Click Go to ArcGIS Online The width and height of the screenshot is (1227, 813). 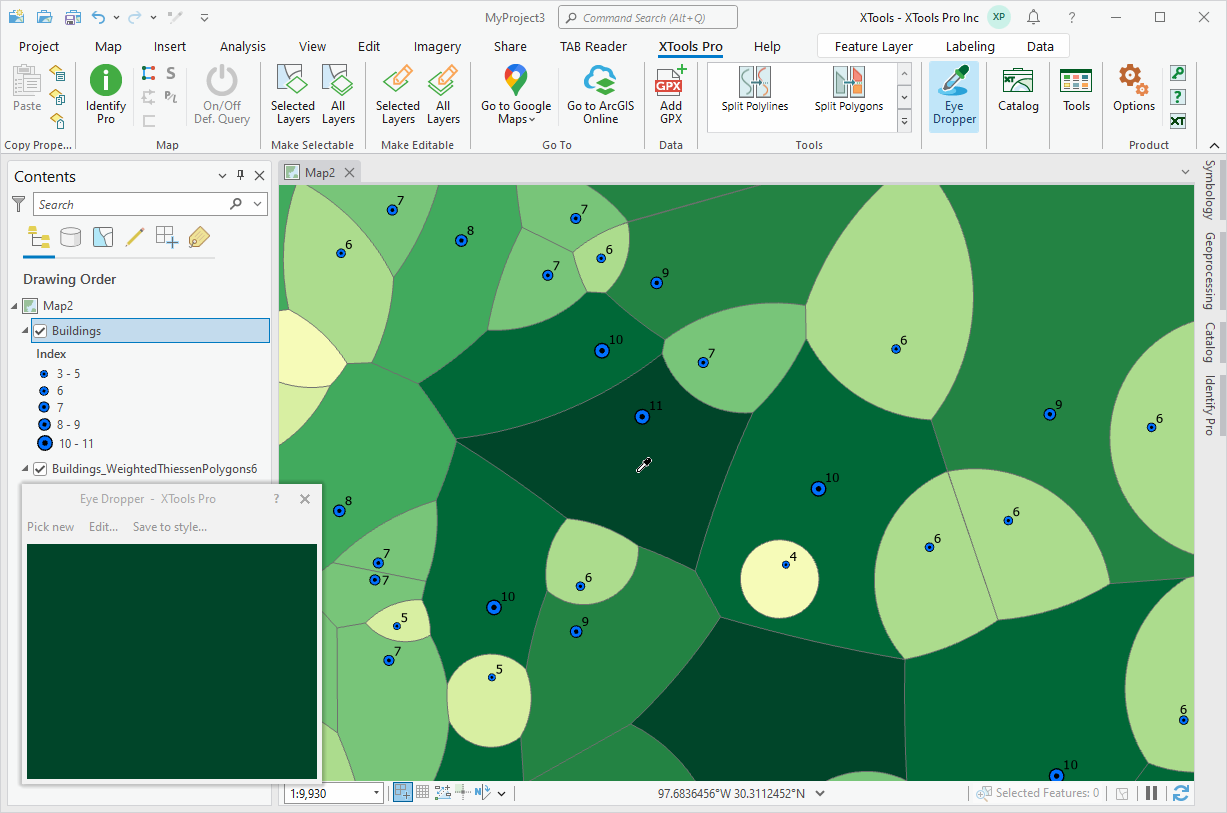click(x=600, y=95)
